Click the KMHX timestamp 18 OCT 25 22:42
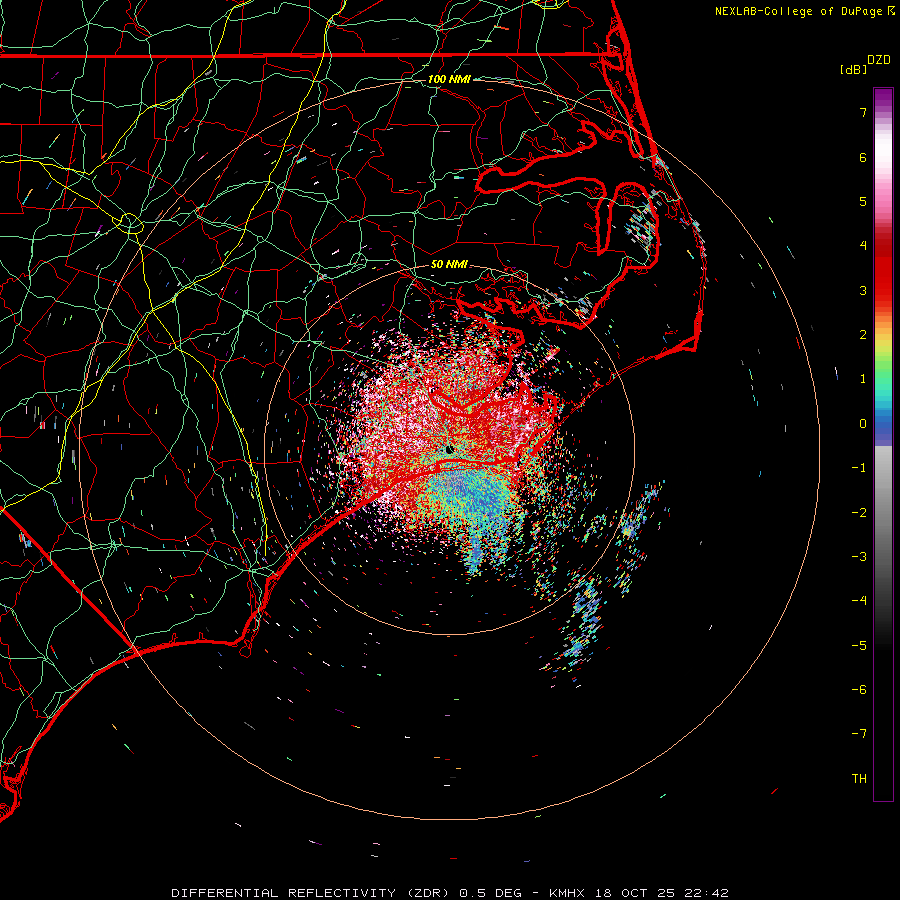Image resolution: width=900 pixels, height=900 pixels. (x=639, y=893)
